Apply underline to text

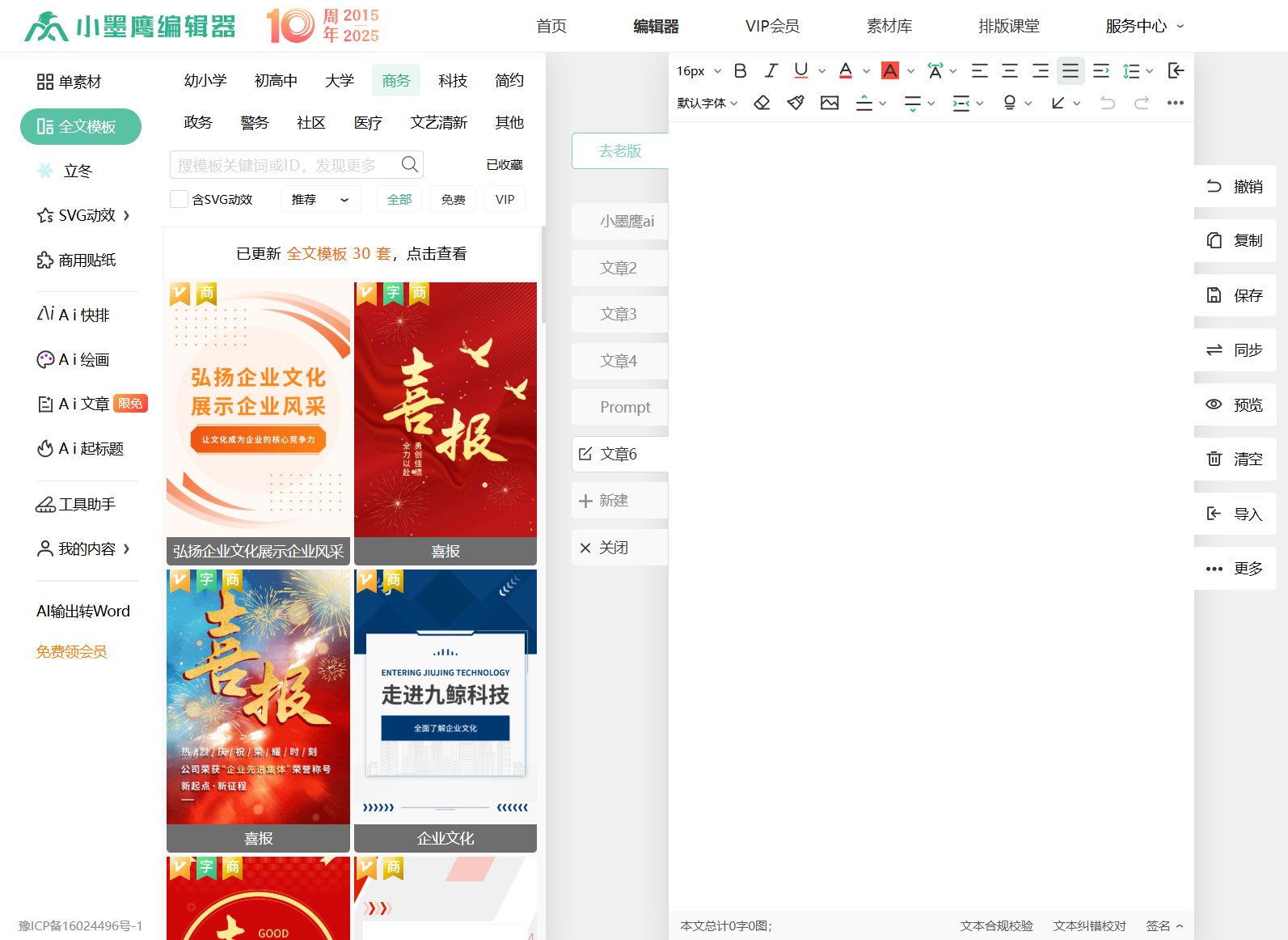pyautogui.click(x=800, y=70)
